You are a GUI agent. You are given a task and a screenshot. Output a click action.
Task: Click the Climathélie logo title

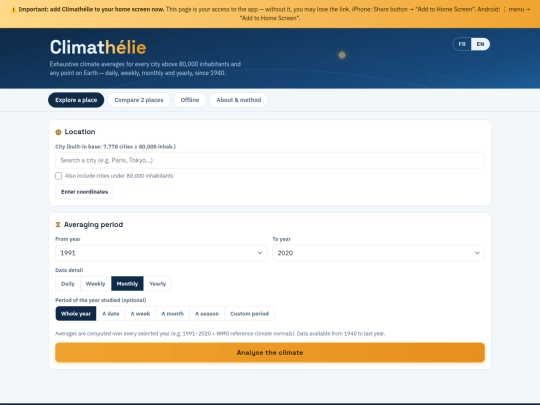click(98, 47)
